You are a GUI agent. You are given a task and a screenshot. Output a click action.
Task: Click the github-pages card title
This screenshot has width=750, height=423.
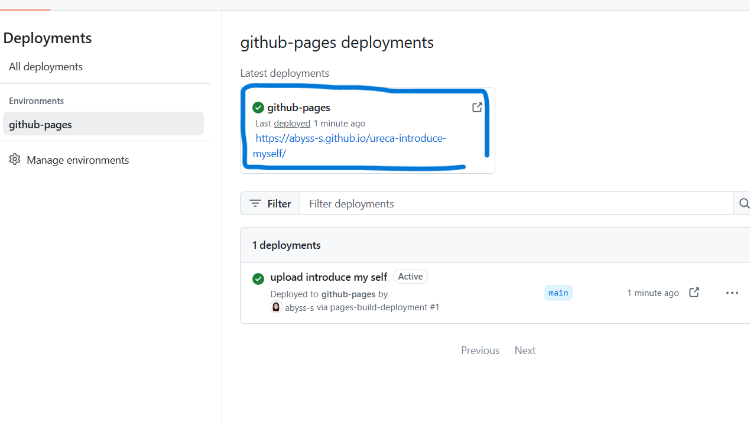298,108
